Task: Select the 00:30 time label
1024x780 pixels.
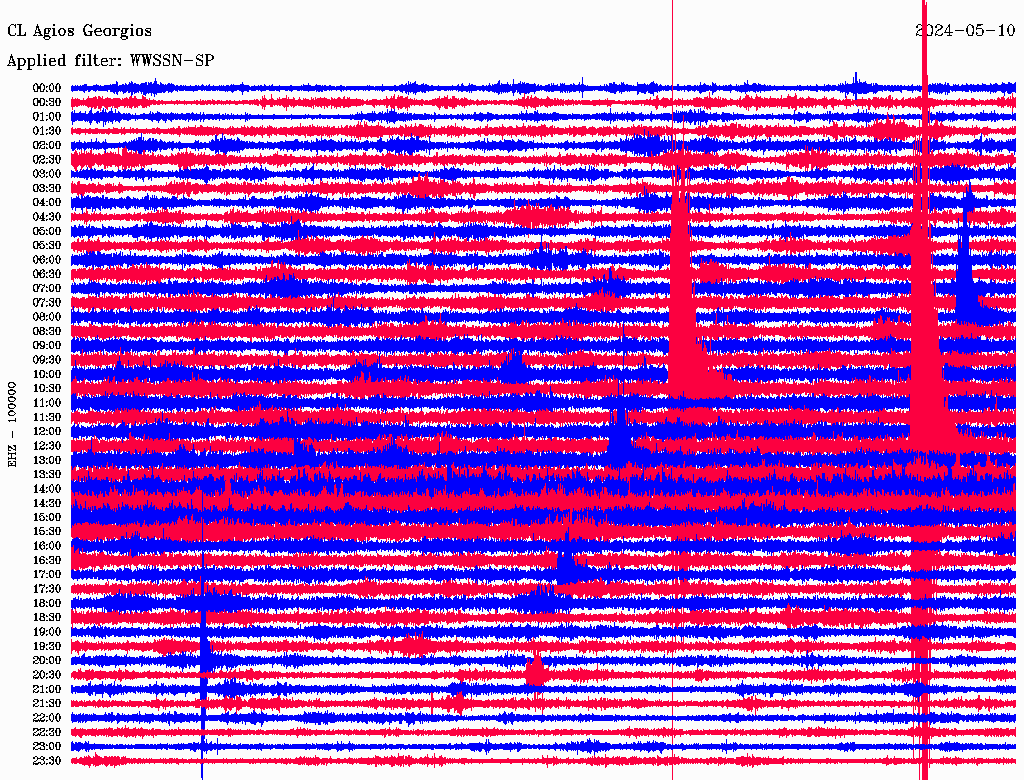Action: [47, 102]
